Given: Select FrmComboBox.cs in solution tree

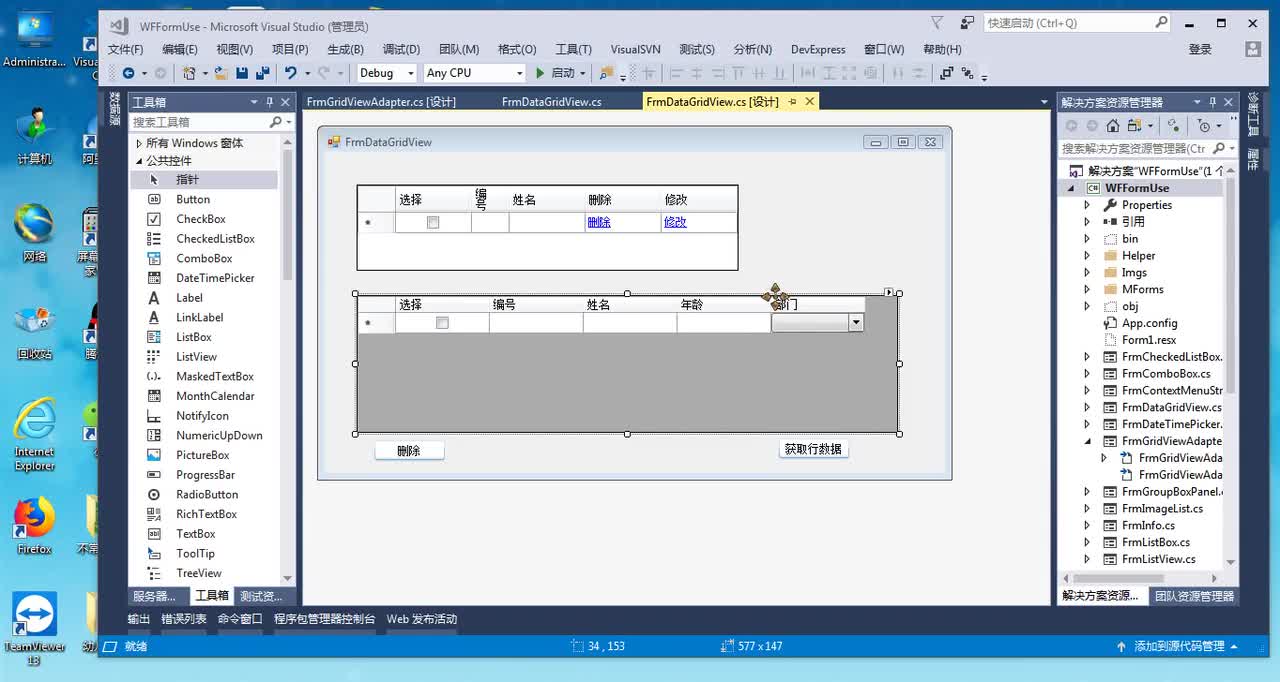Looking at the screenshot, I should click(x=1166, y=374).
